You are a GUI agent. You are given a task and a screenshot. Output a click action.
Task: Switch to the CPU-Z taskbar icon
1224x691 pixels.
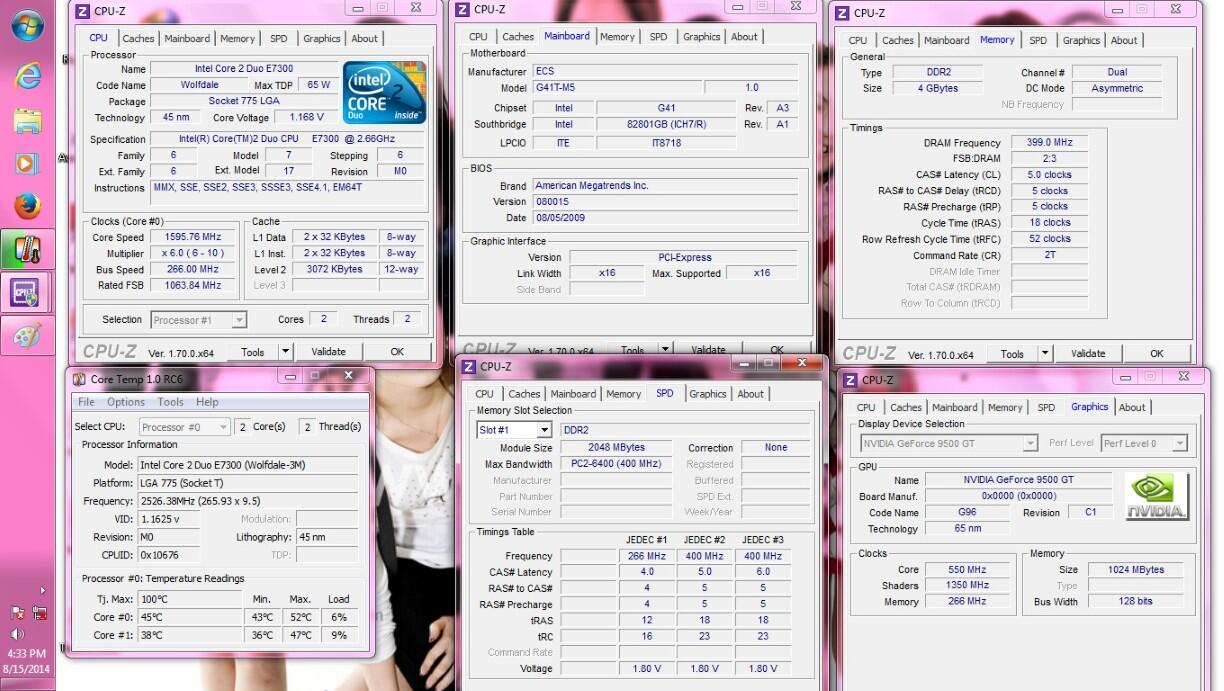click(x=24, y=292)
